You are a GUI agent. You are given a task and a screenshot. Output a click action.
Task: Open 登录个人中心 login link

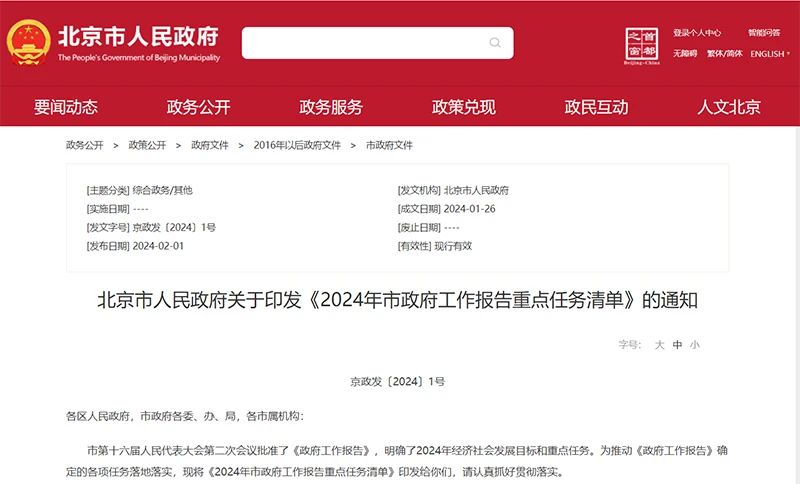coord(697,33)
